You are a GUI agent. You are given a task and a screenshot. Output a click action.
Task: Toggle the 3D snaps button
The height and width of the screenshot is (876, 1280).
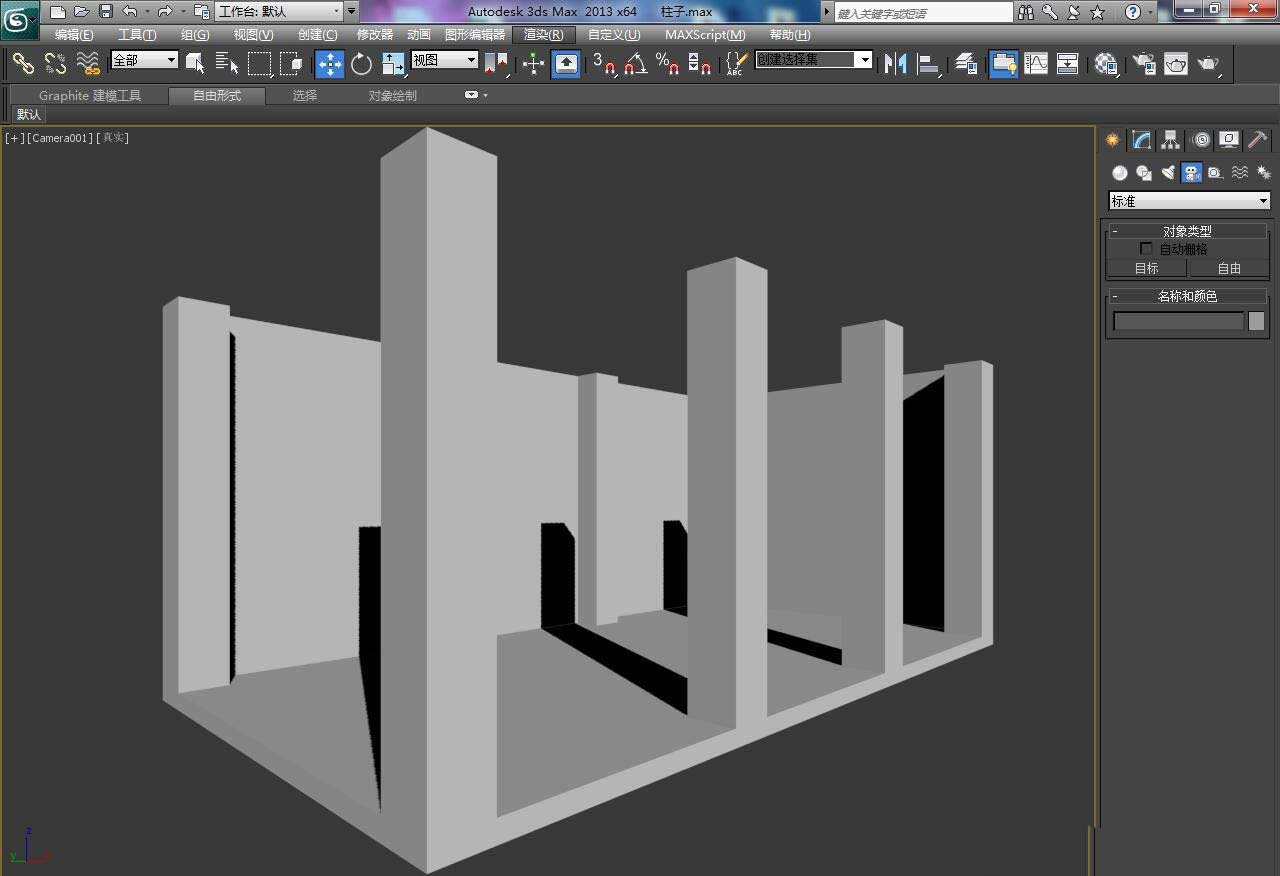click(x=603, y=64)
